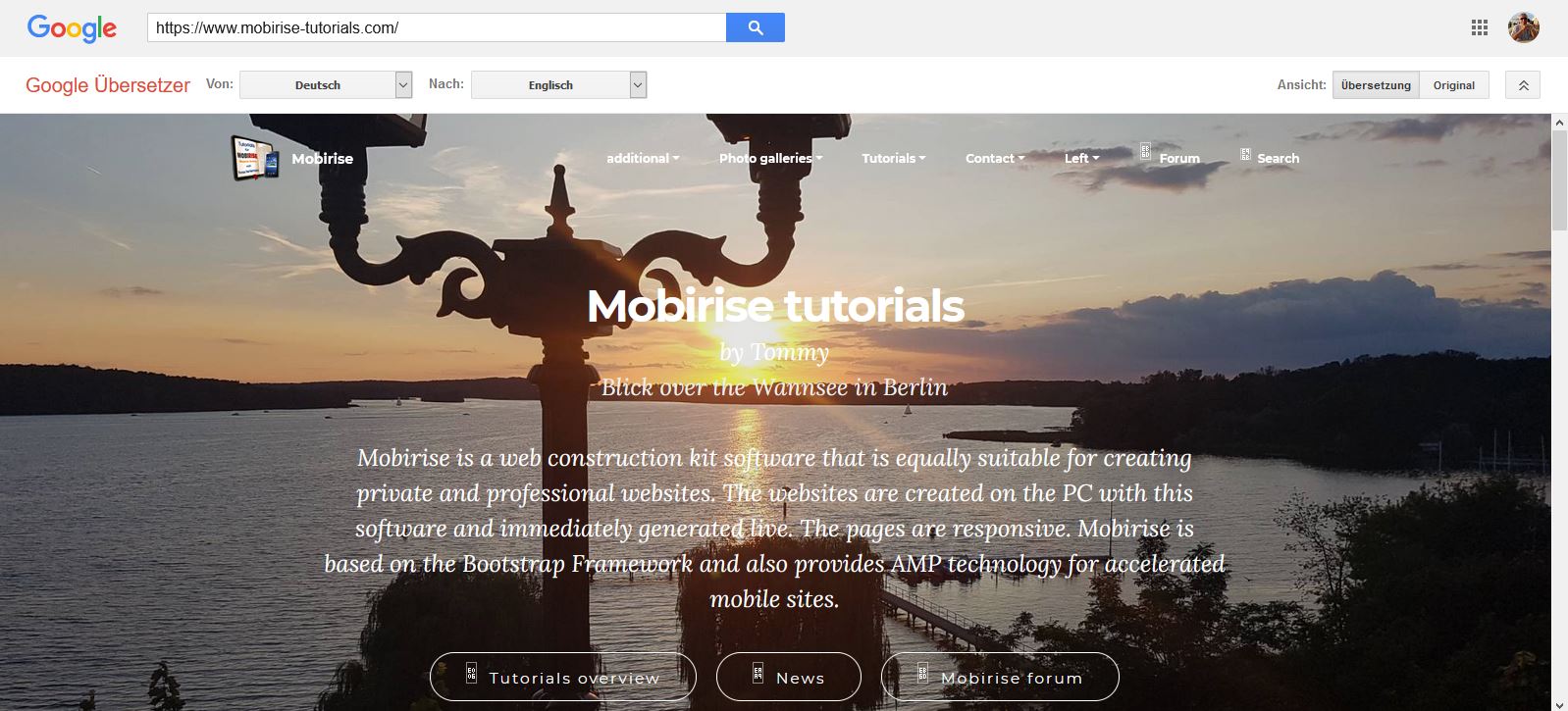The image size is (1568, 711).
Task: Click the blue search magnifier button
Action: point(755,27)
